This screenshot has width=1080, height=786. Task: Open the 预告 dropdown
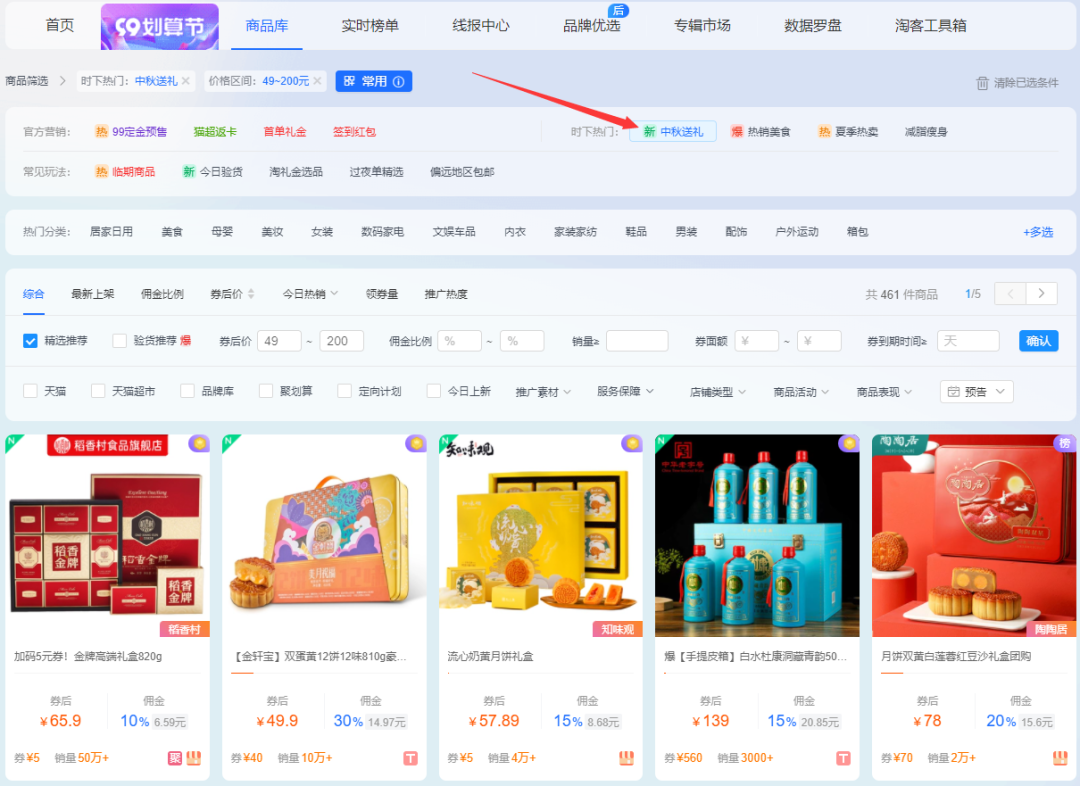click(x=977, y=392)
